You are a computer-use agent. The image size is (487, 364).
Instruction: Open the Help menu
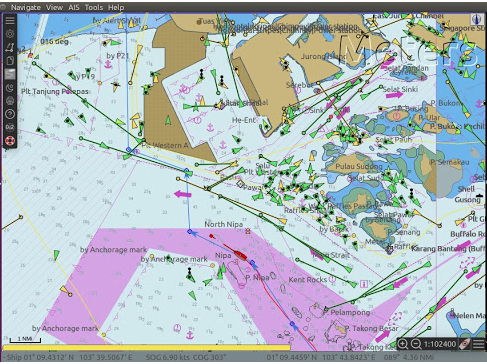coord(116,7)
